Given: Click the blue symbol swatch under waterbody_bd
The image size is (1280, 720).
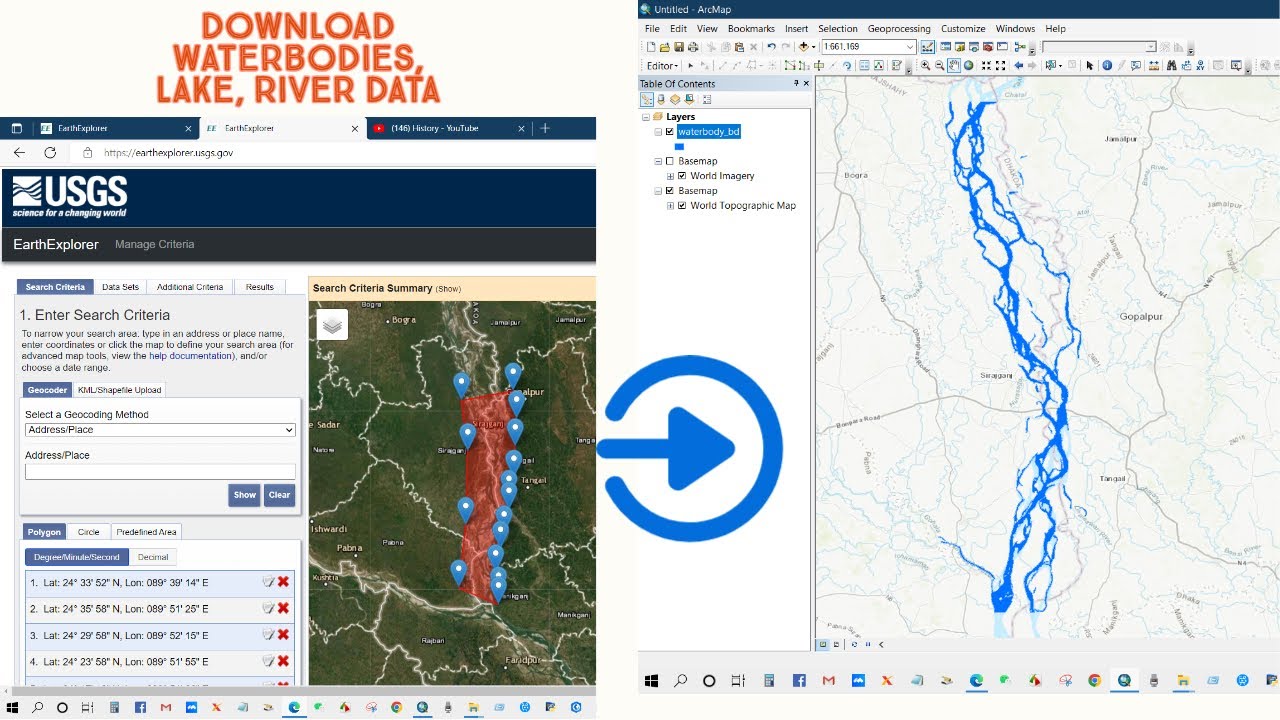Looking at the screenshot, I should click(679, 147).
